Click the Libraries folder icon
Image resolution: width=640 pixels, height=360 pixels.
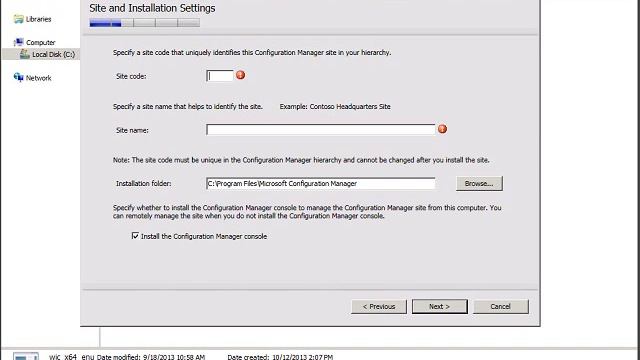[x=18, y=19]
